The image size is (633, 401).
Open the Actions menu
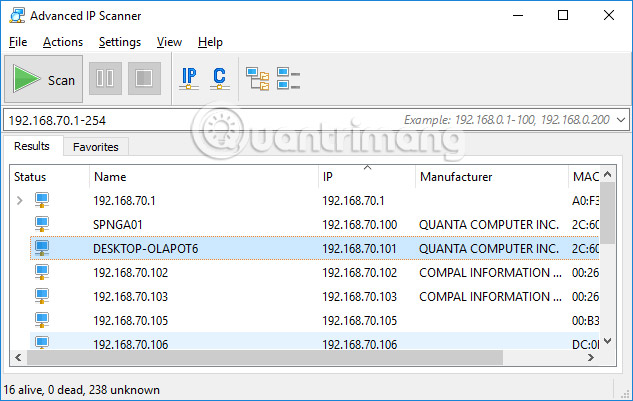[62, 42]
